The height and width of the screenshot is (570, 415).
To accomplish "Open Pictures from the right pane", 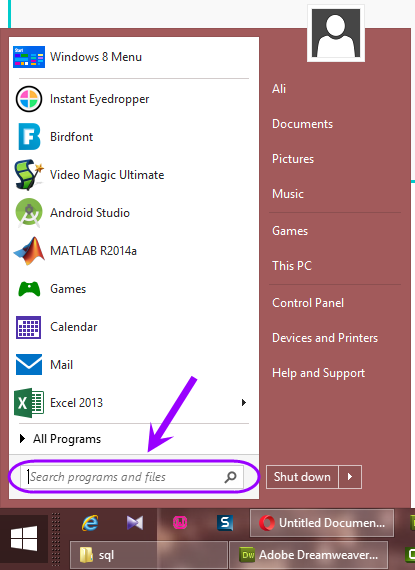I will (293, 159).
